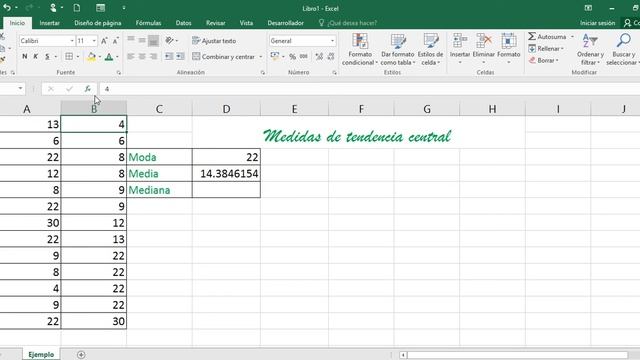Switch to the Insertar tab
This screenshot has height=360, width=640.
49,23
